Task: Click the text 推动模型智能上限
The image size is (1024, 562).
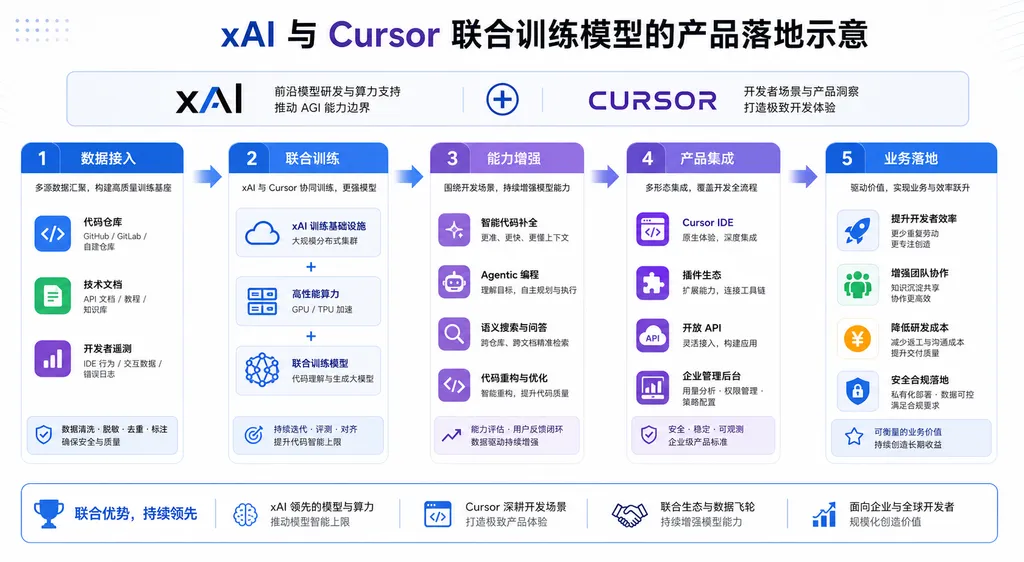Action: 310,522
